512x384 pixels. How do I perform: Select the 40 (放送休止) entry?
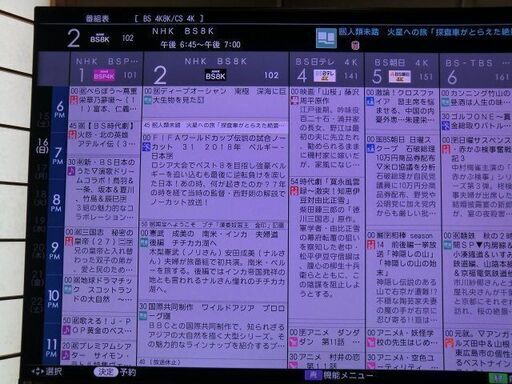coord(211,362)
